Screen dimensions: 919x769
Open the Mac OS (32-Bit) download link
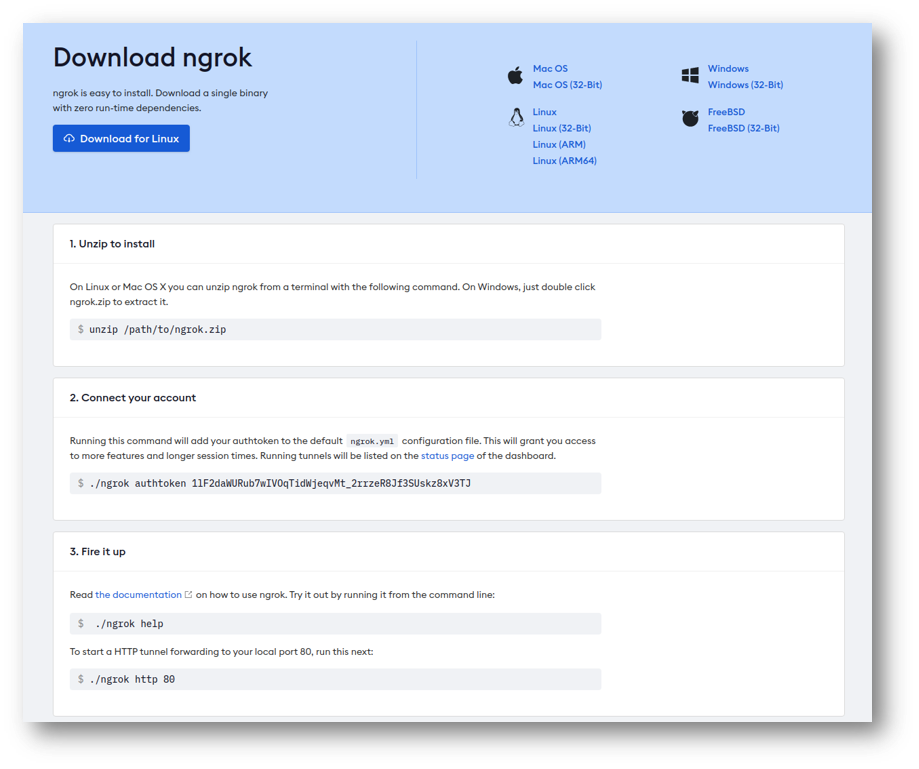[x=567, y=85]
